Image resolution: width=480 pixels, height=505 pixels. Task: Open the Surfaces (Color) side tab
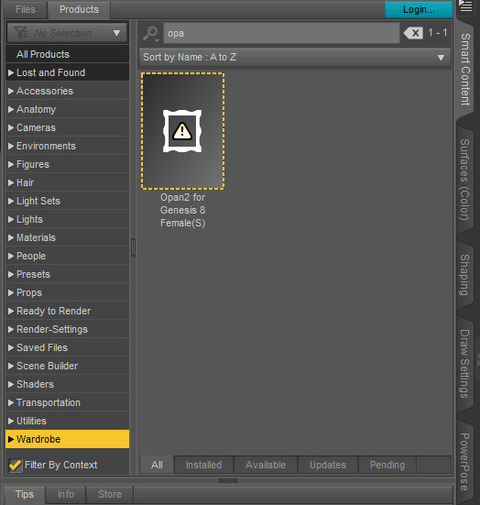tap(465, 179)
